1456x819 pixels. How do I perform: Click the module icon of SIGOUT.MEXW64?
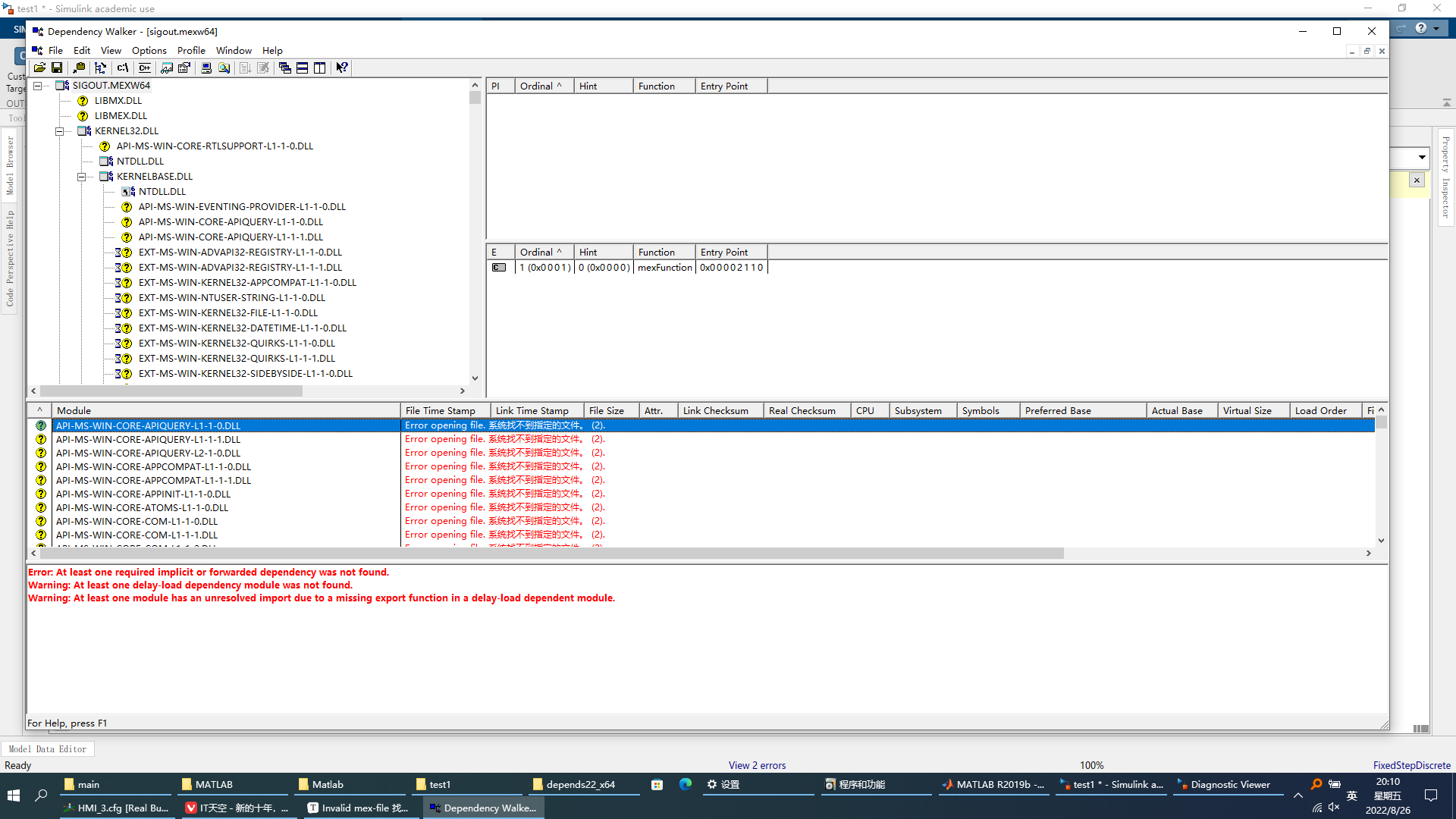point(63,86)
